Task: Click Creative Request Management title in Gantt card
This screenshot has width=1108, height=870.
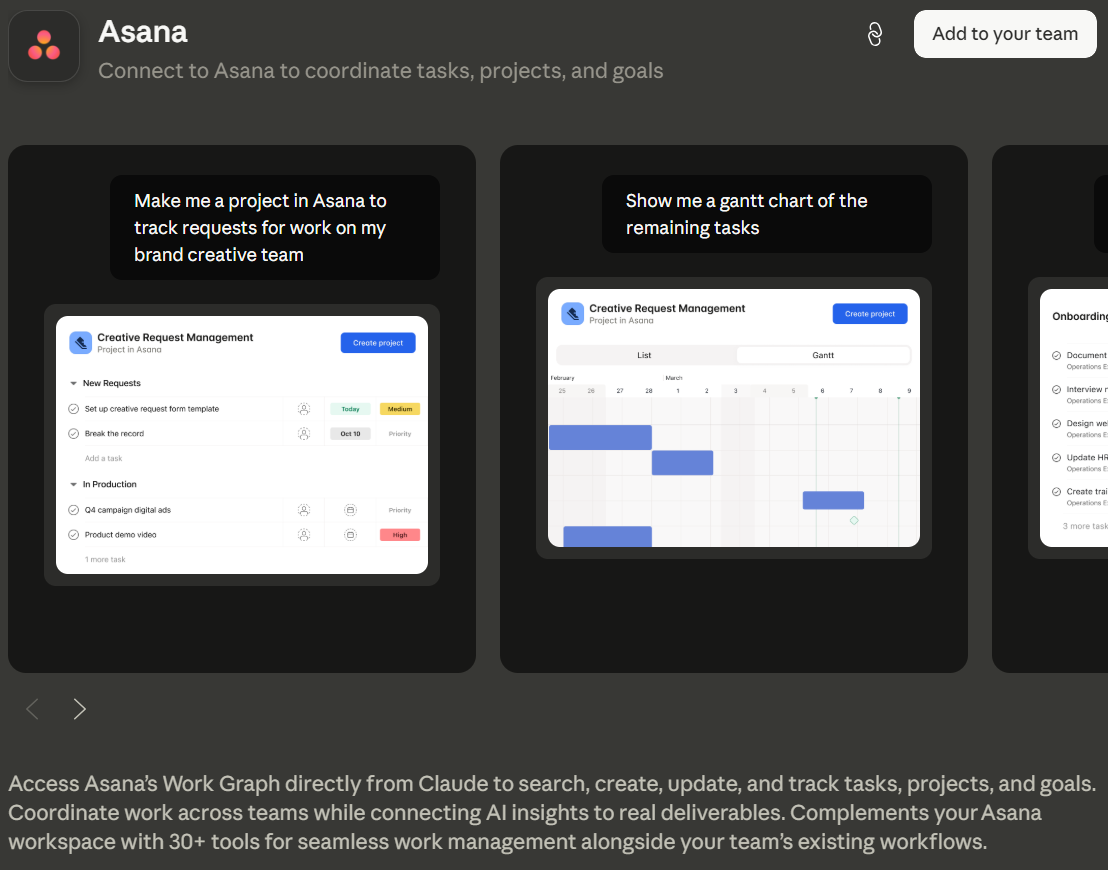Action: tap(667, 309)
